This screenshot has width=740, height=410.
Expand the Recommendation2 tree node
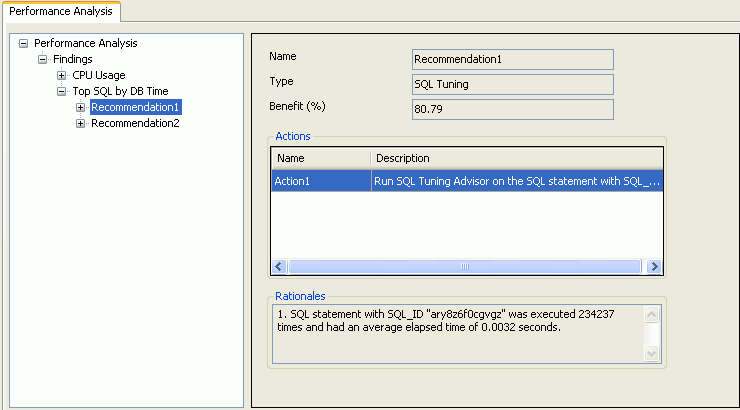(x=80, y=124)
